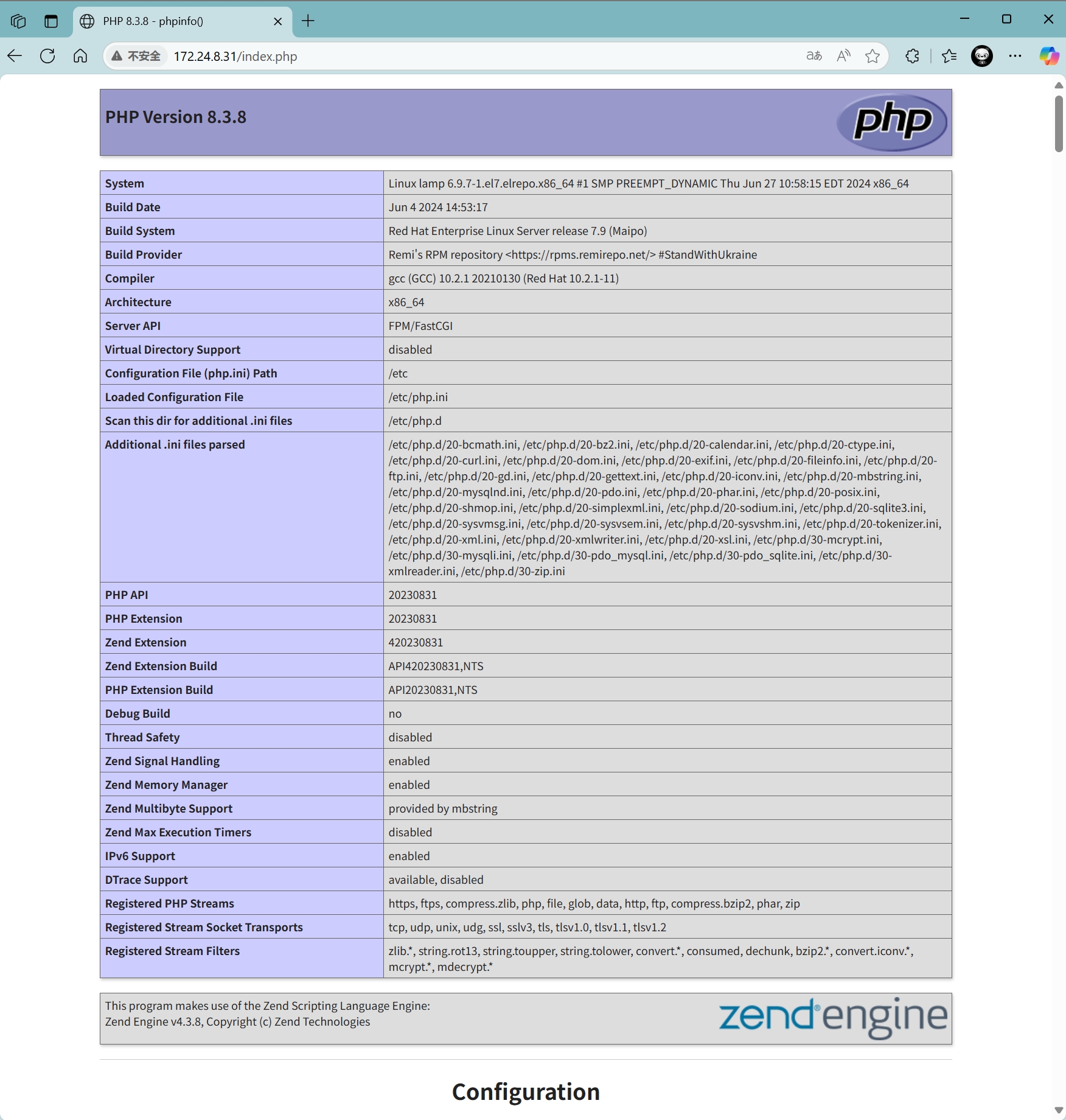The height and width of the screenshot is (1120, 1066).
Task: Open the tab actions menu icon
Action: pos(51,21)
